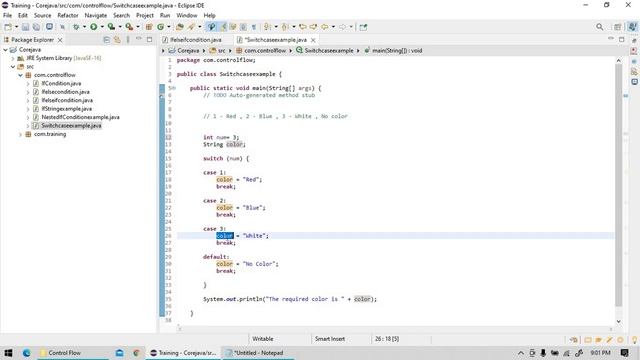Click the Quick Access search magnifier

click(x=599, y=27)
